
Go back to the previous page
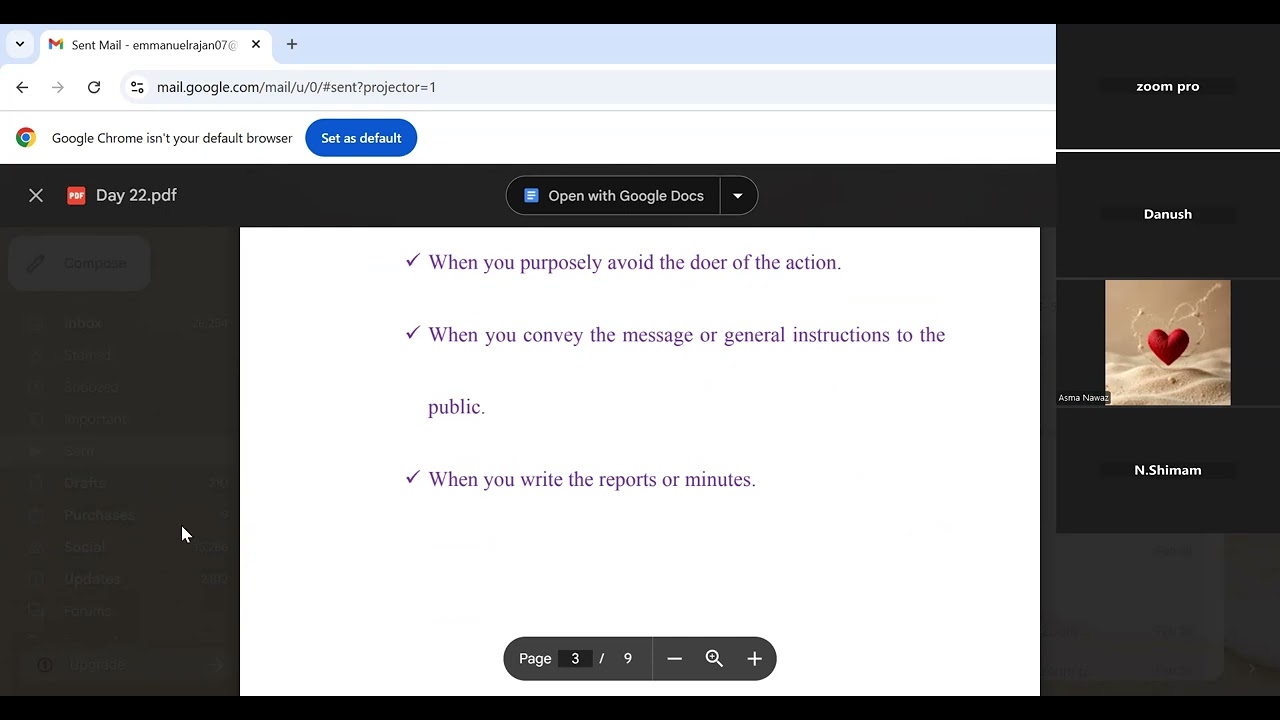tap(22, 87)
